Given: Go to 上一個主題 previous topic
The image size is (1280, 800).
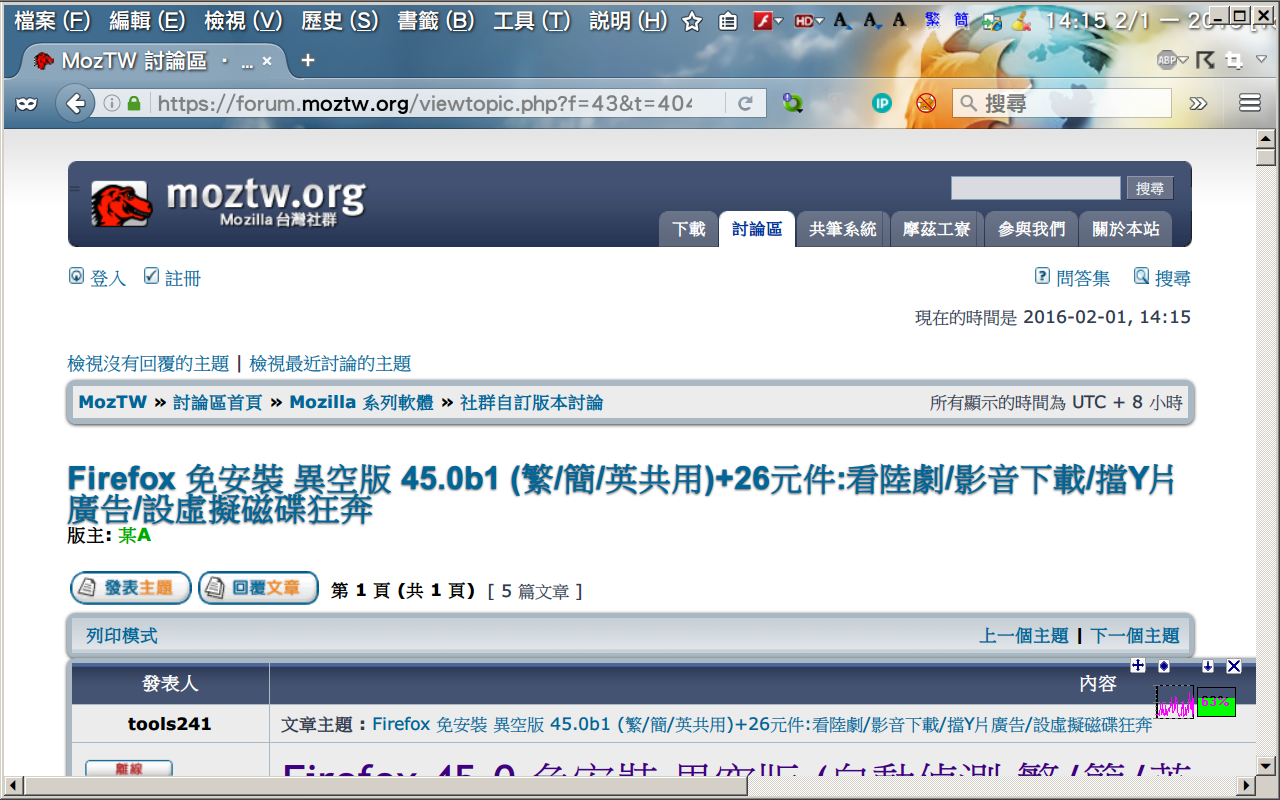Looking at the screenshot, I should pyautogui.click(x=1024, y=636).
